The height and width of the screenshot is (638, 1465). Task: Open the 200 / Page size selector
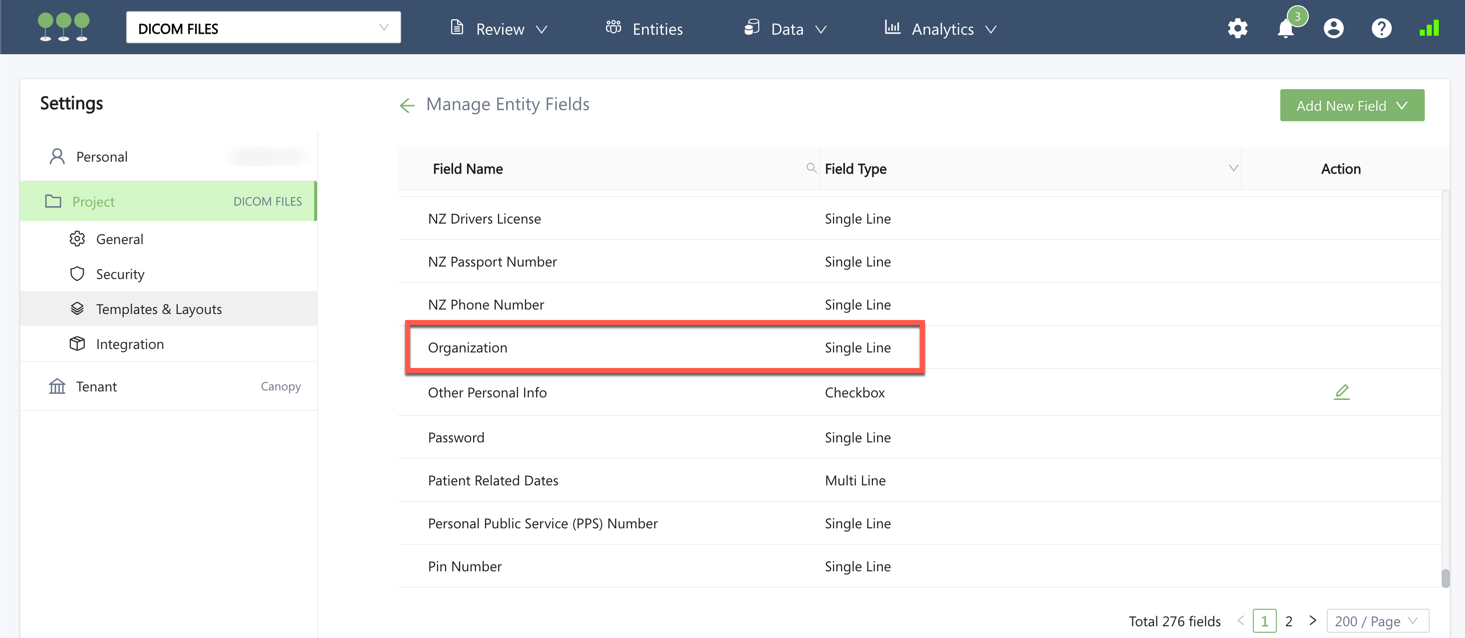click(1376, 621)
